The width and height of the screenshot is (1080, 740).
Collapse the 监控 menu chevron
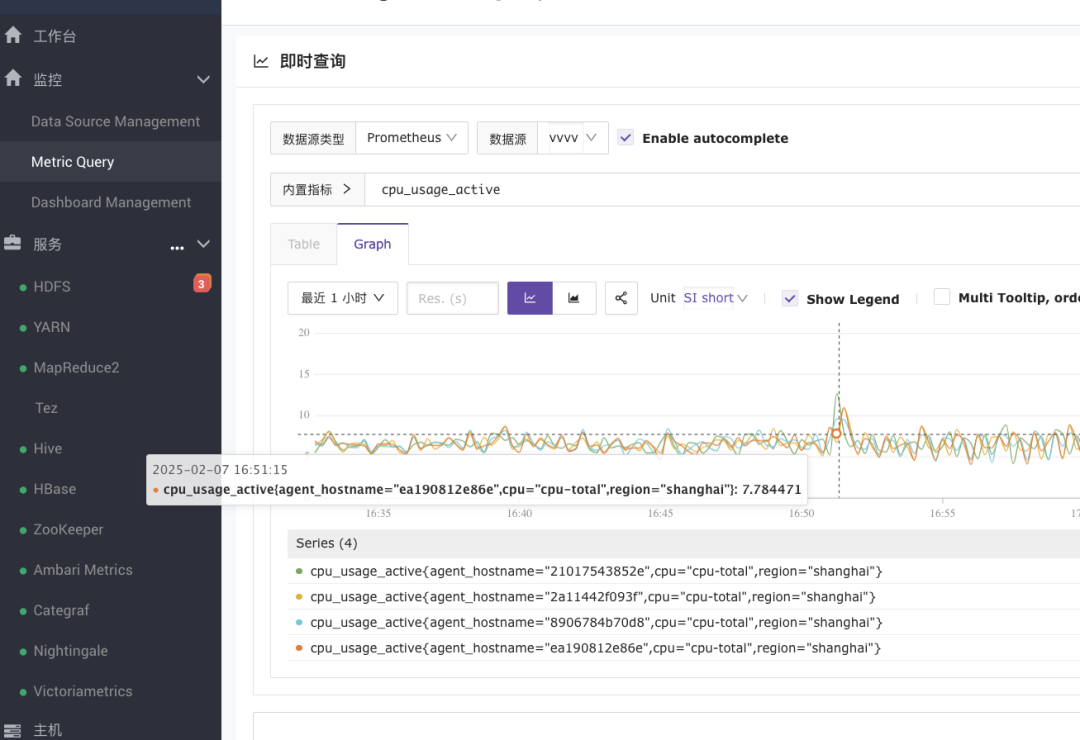point(203,79)
